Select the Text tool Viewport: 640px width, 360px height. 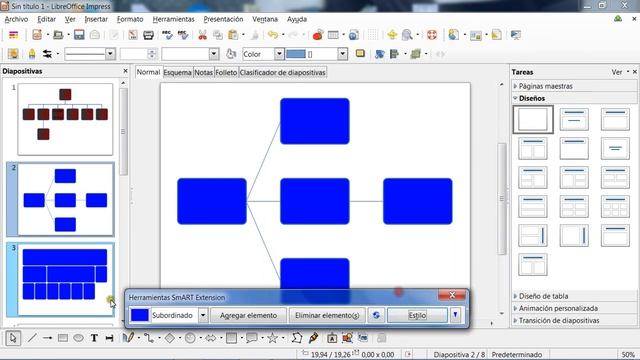pos(94,338)
